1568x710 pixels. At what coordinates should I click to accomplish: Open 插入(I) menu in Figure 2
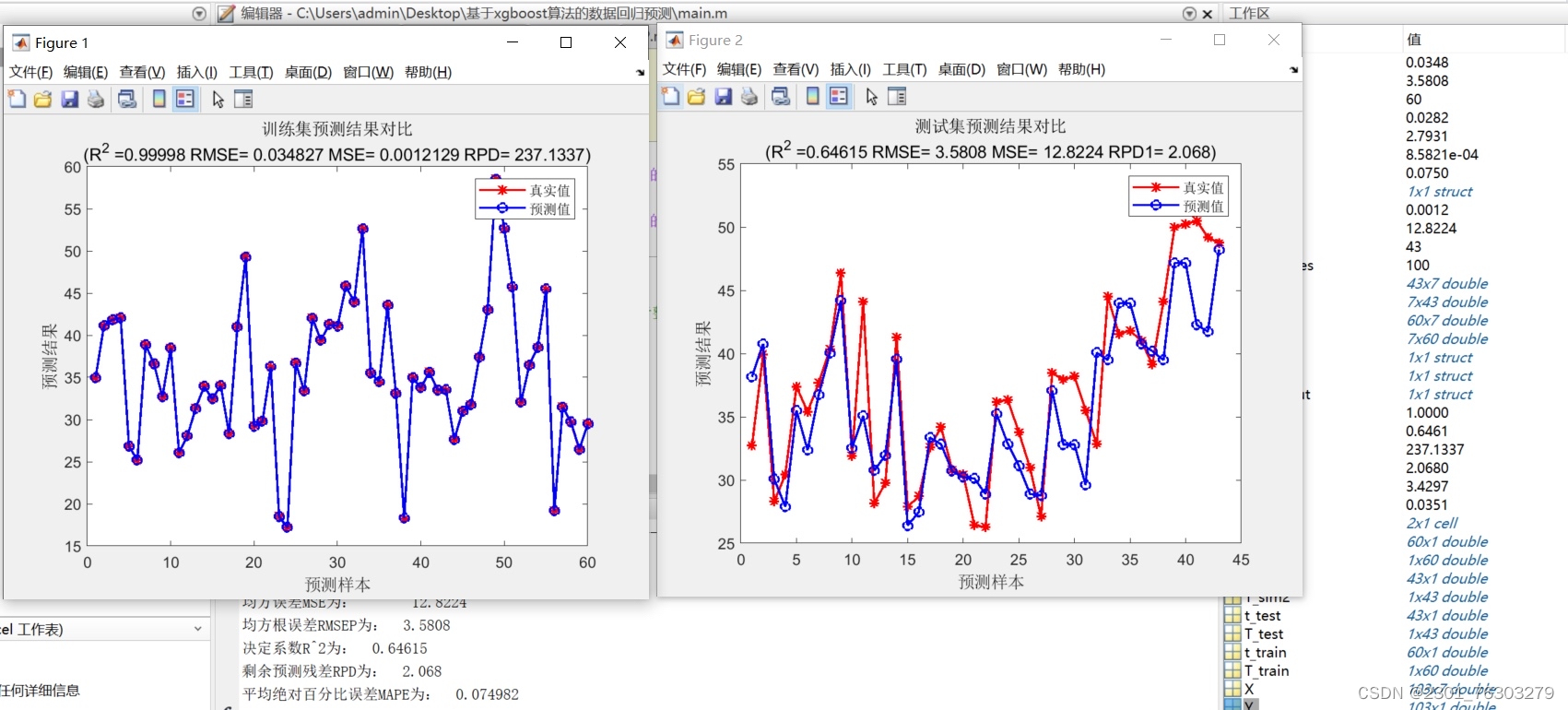pyautogui.click(x=850, y=69)
